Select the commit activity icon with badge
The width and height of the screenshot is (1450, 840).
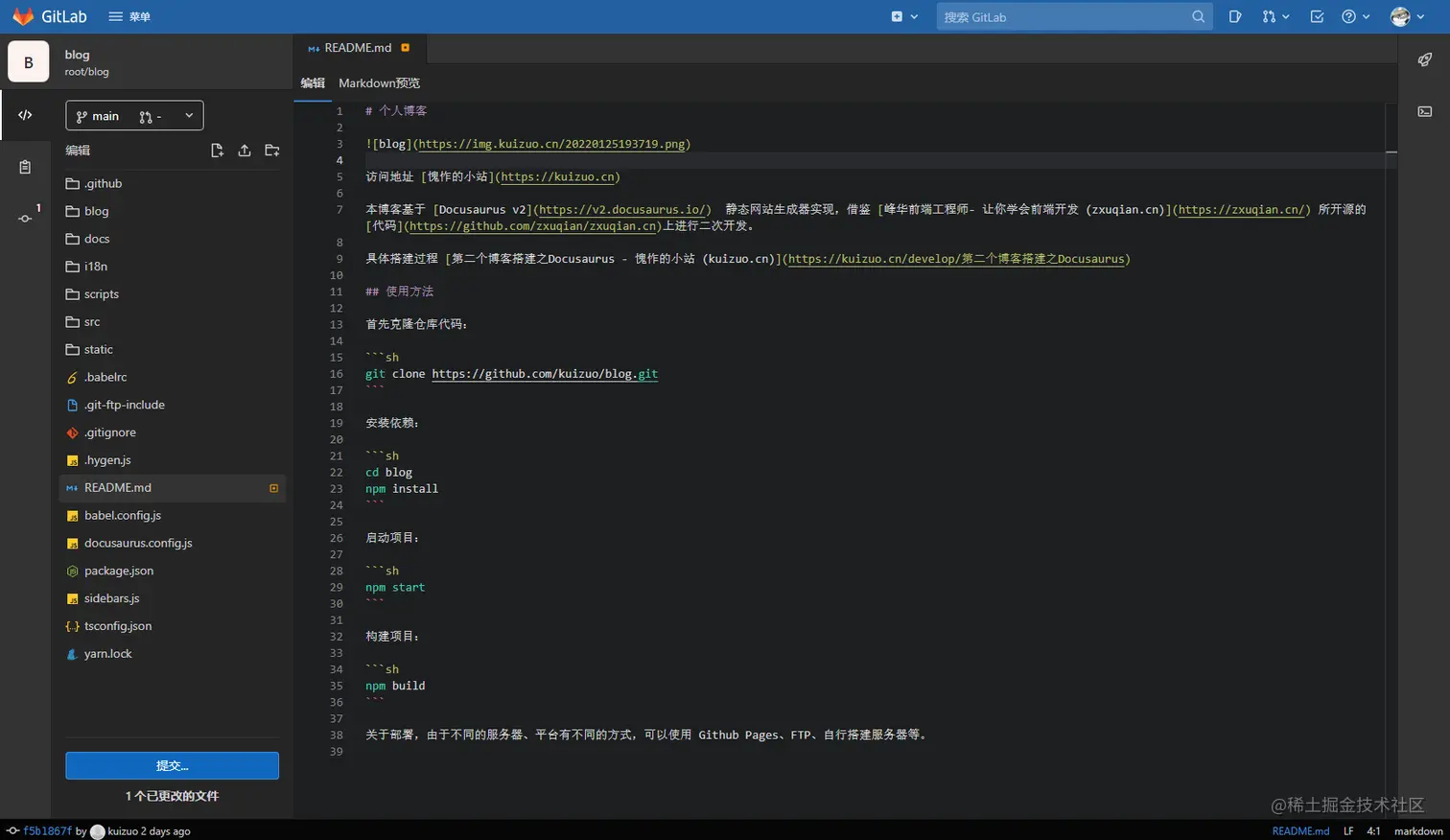point(25,218)
